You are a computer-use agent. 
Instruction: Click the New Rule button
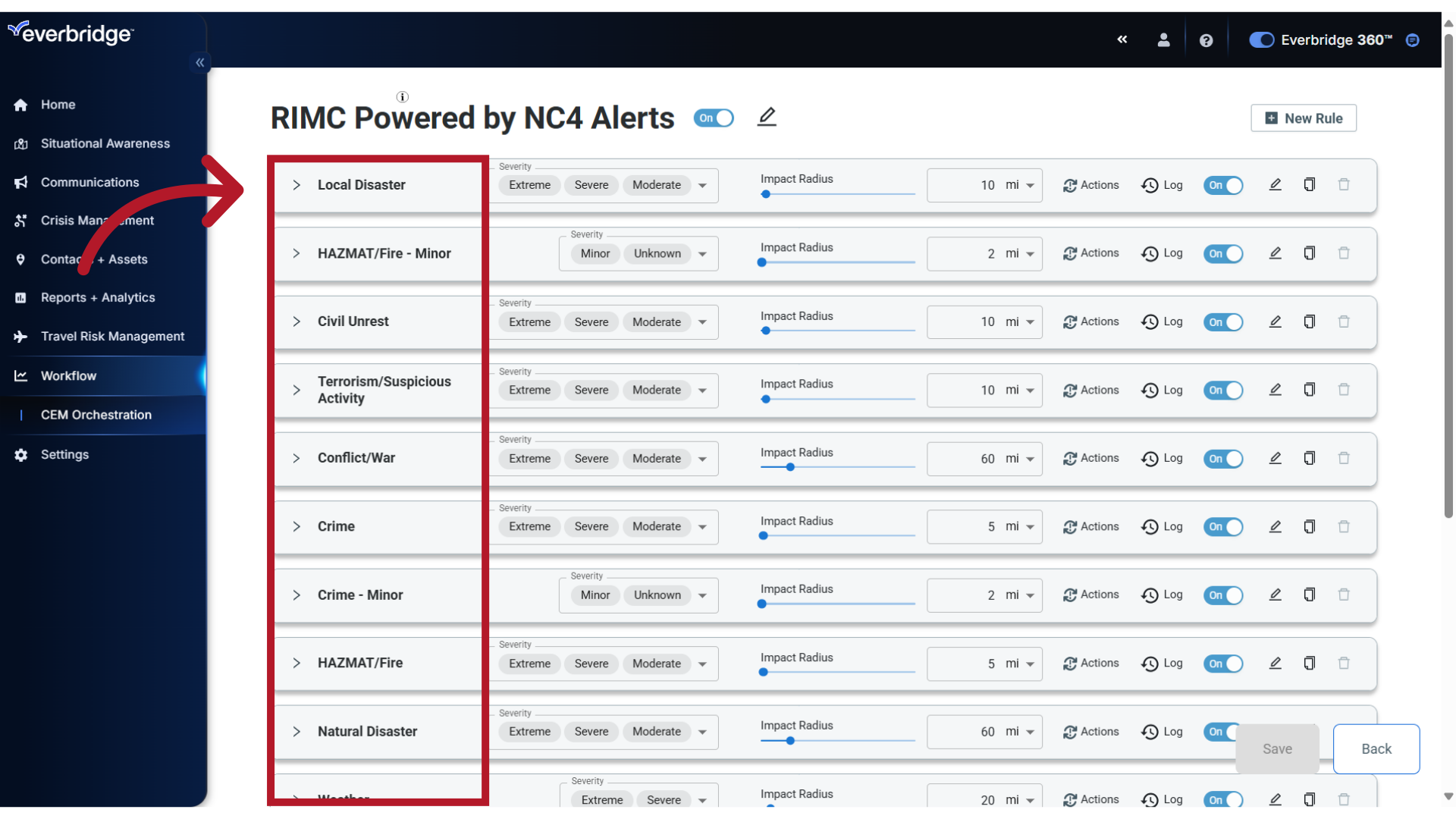click(1303, 118)
